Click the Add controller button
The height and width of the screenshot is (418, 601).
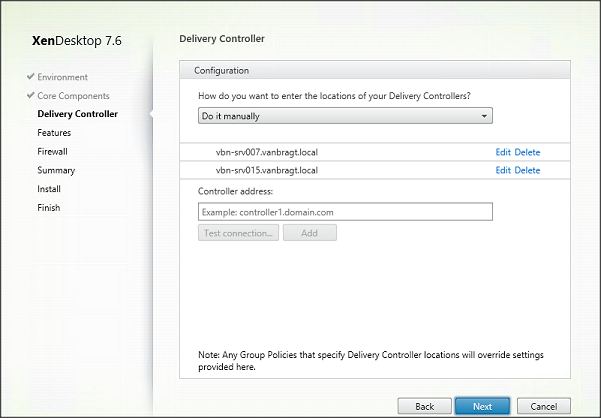[x=310, y=233]
